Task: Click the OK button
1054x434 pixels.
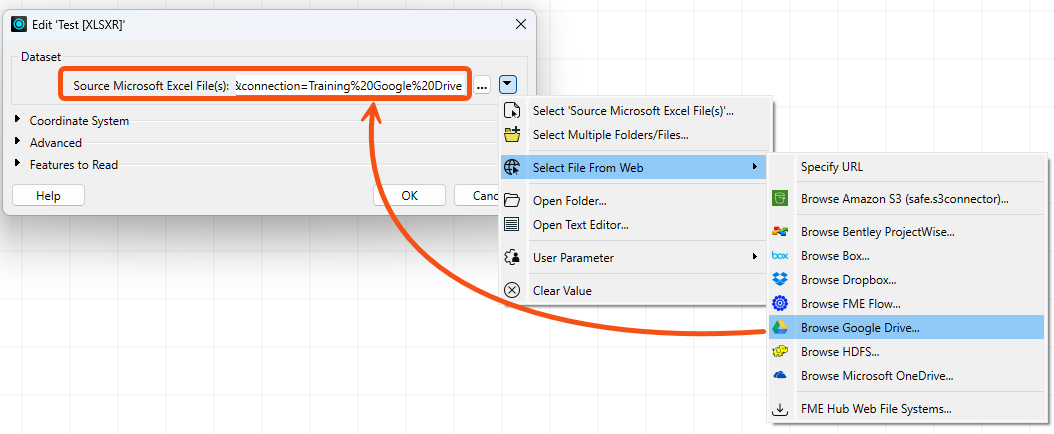Action: pos(409,196)
